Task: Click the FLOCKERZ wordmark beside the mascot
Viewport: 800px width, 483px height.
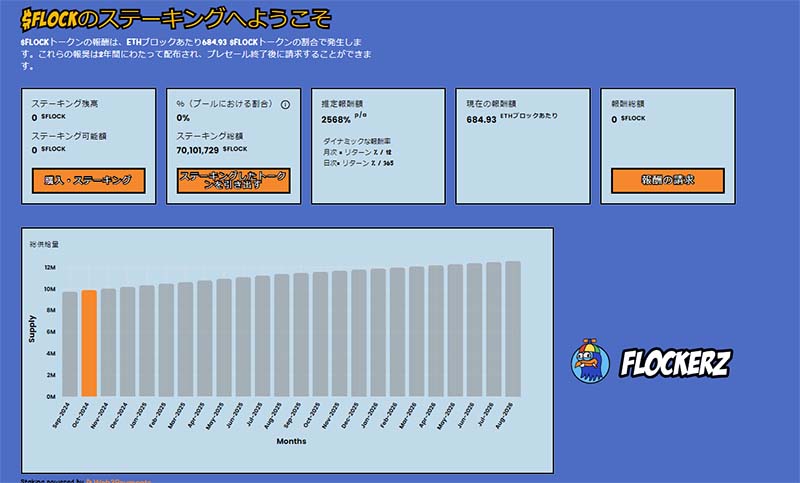Action: point(676,363)
